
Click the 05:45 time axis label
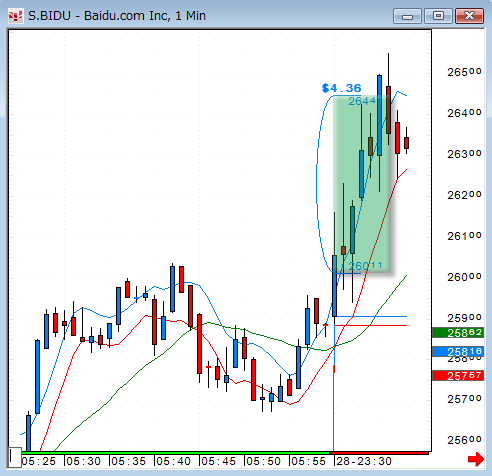[218, 461]
